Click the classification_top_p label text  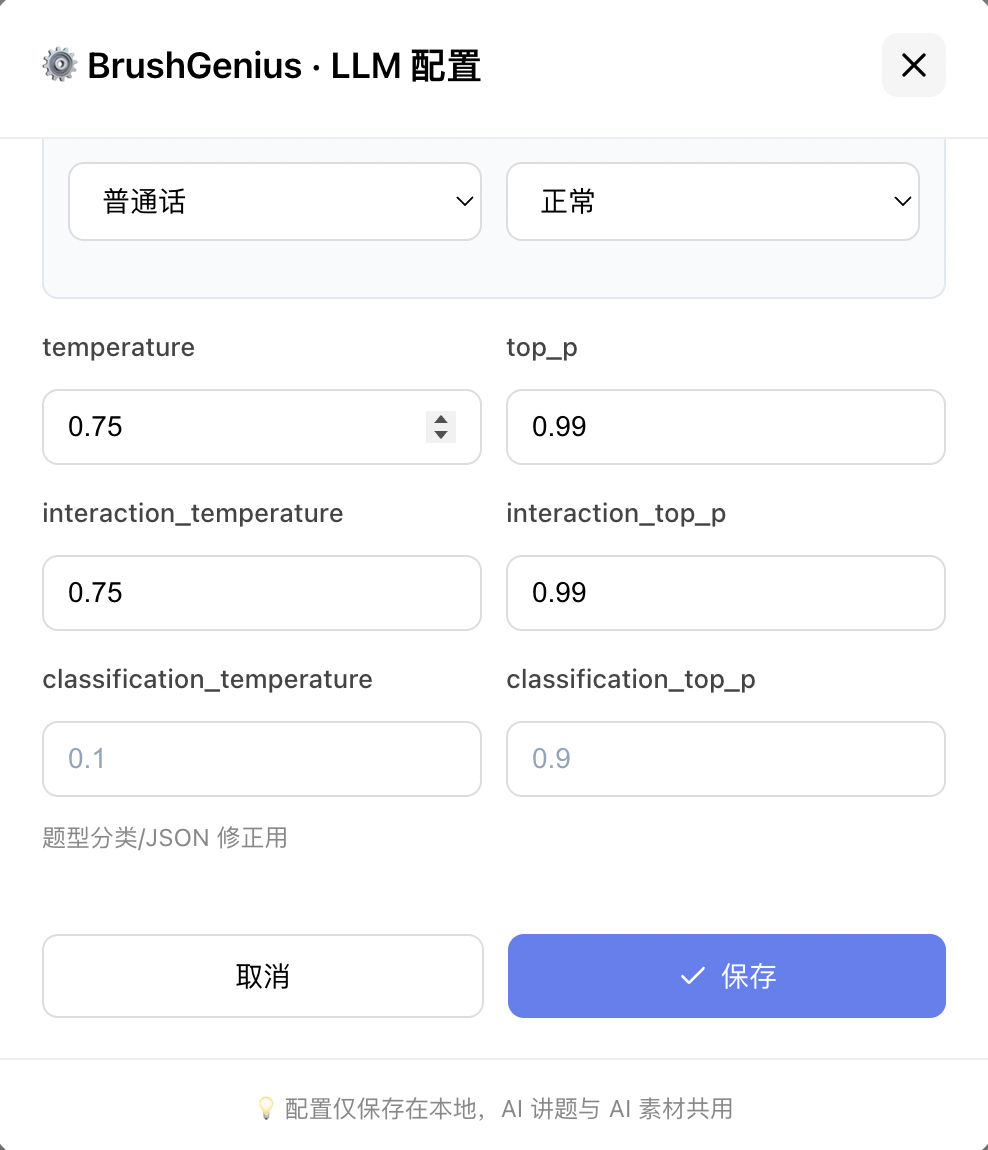click(630, 680)
